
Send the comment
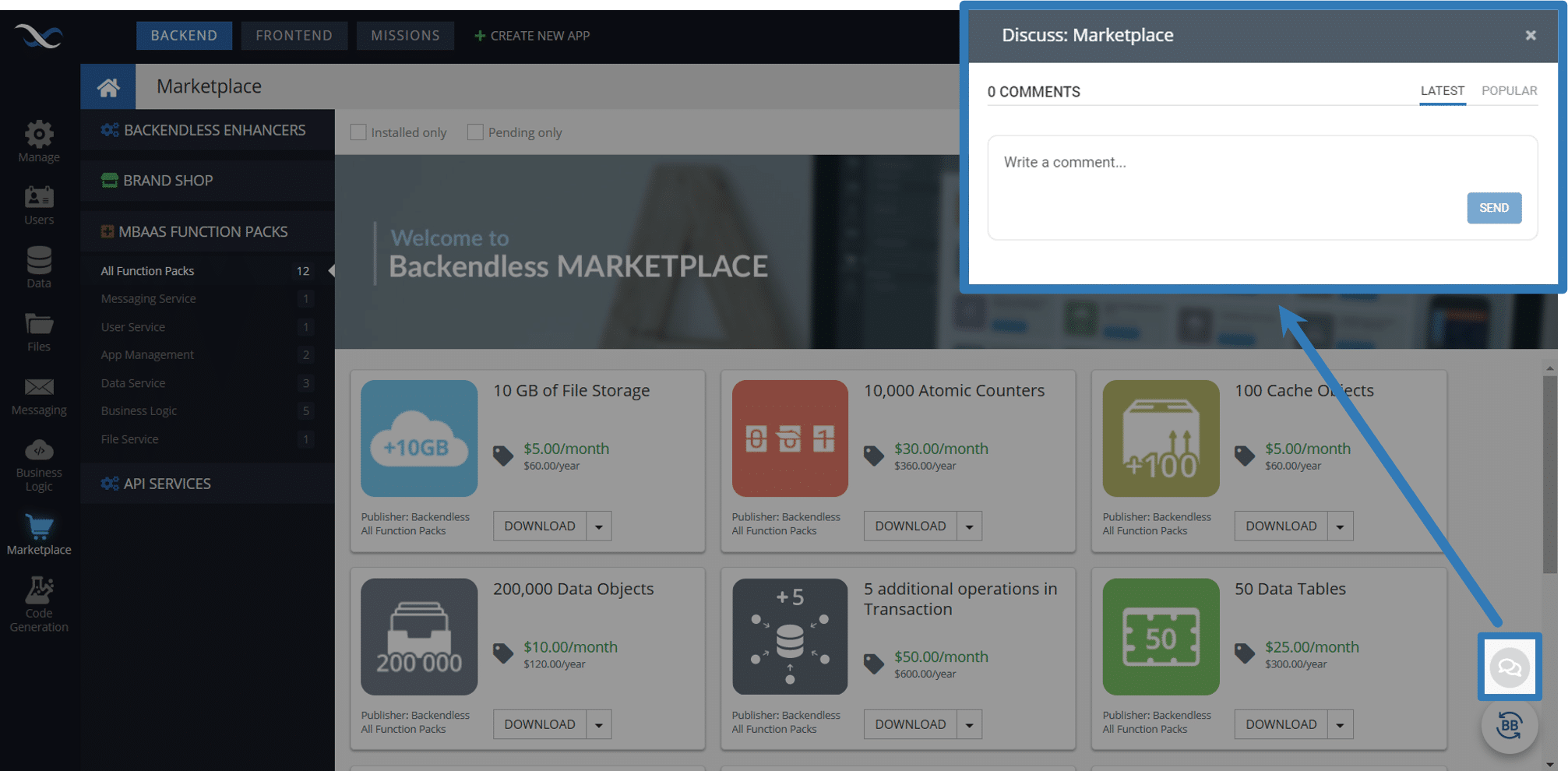click(1494, 208)
